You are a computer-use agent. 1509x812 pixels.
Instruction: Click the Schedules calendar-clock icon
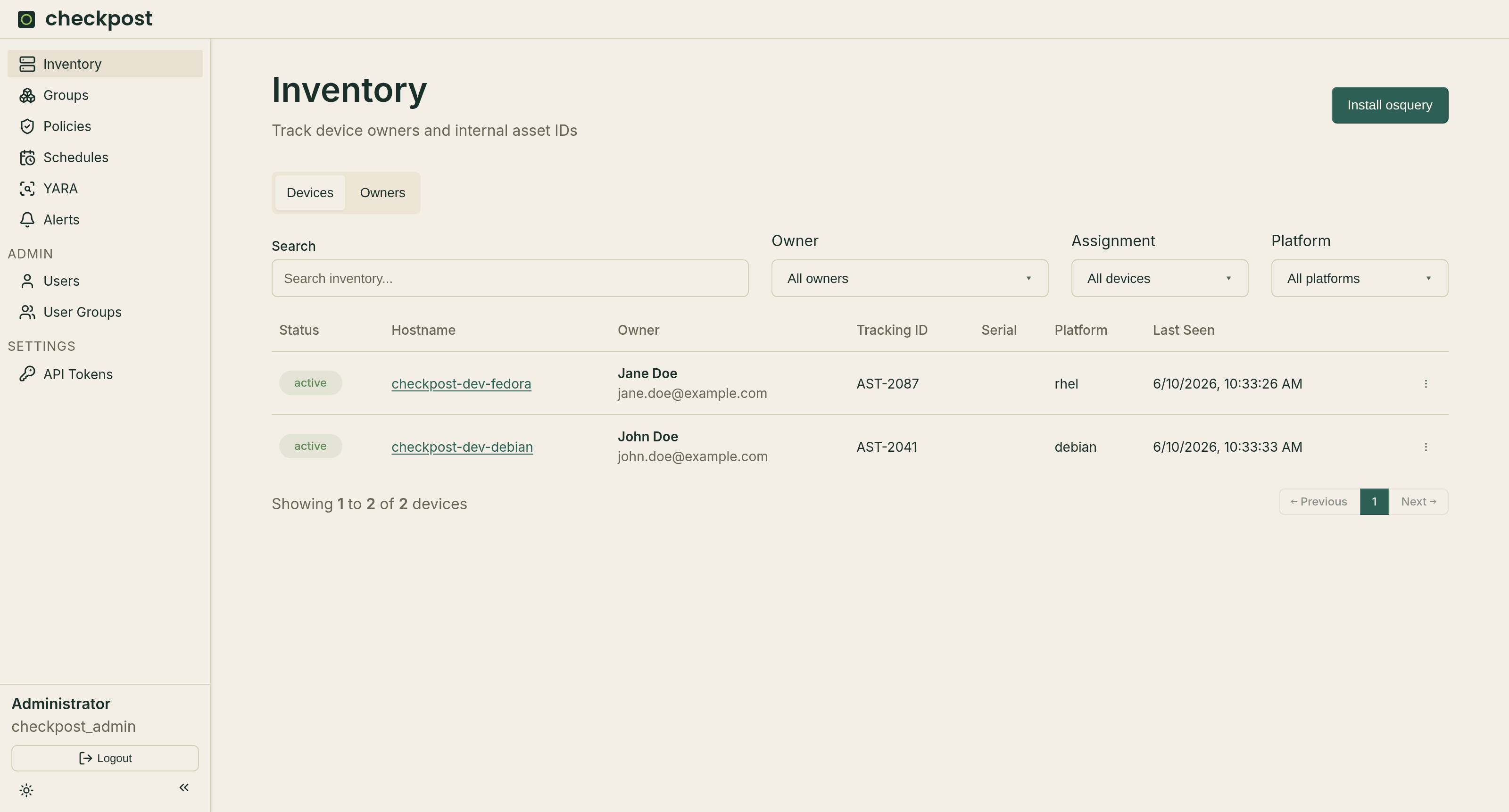click(27, 157)
